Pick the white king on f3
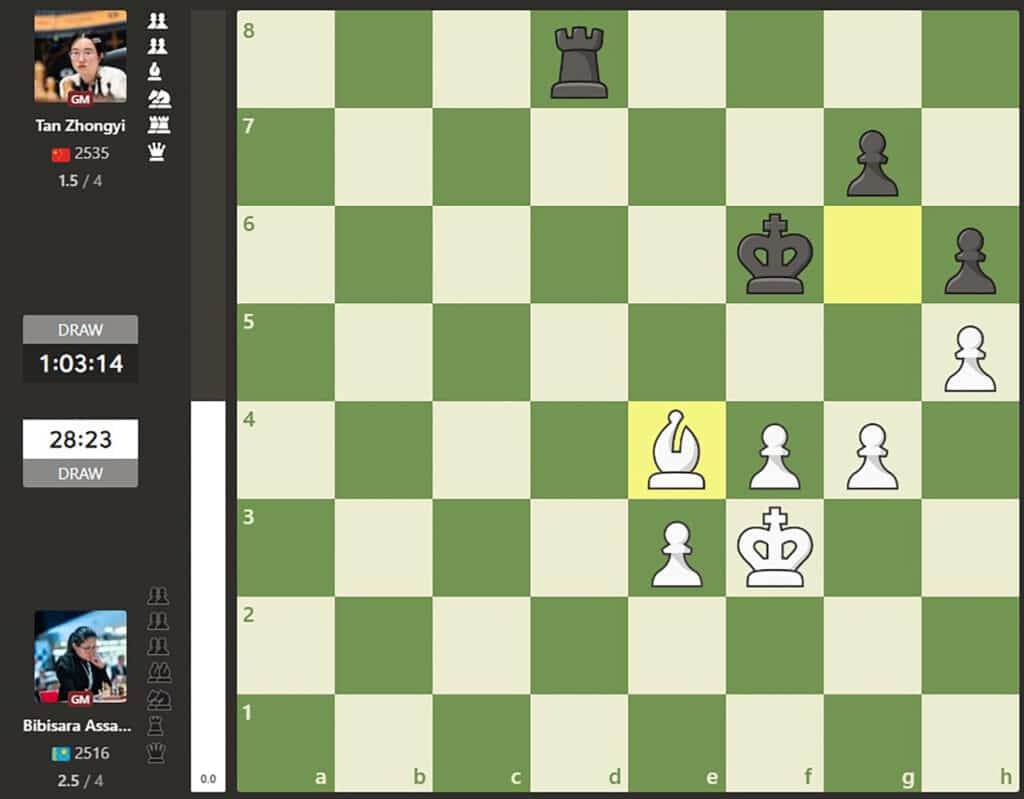Screen dimensions: 1024x799 click(775, 548)
